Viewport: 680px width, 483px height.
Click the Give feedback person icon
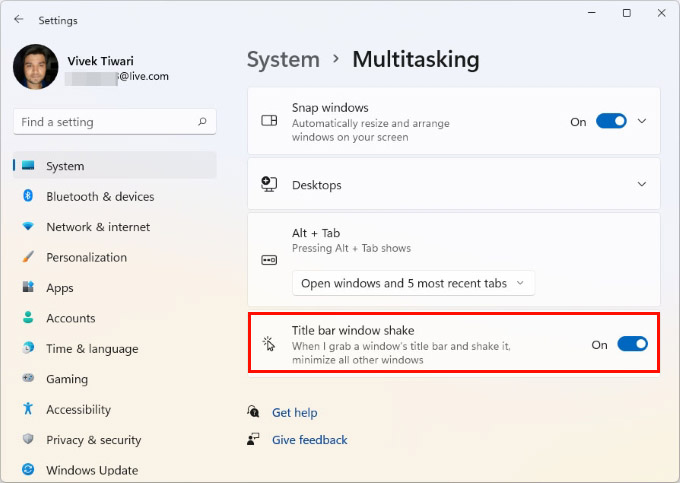click(253, 439)
